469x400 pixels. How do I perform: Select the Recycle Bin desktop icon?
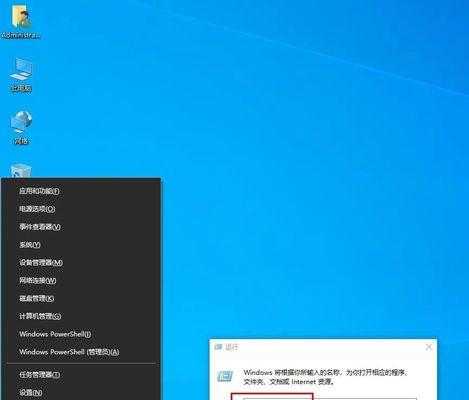(21, 171)
